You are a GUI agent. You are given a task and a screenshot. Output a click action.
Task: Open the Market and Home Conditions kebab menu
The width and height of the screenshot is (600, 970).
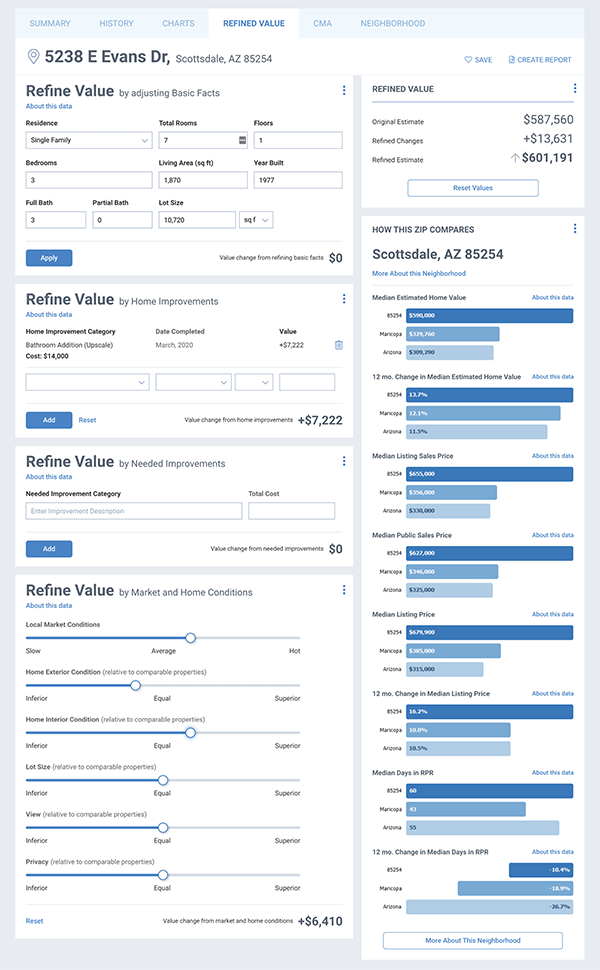click(344, 590)
